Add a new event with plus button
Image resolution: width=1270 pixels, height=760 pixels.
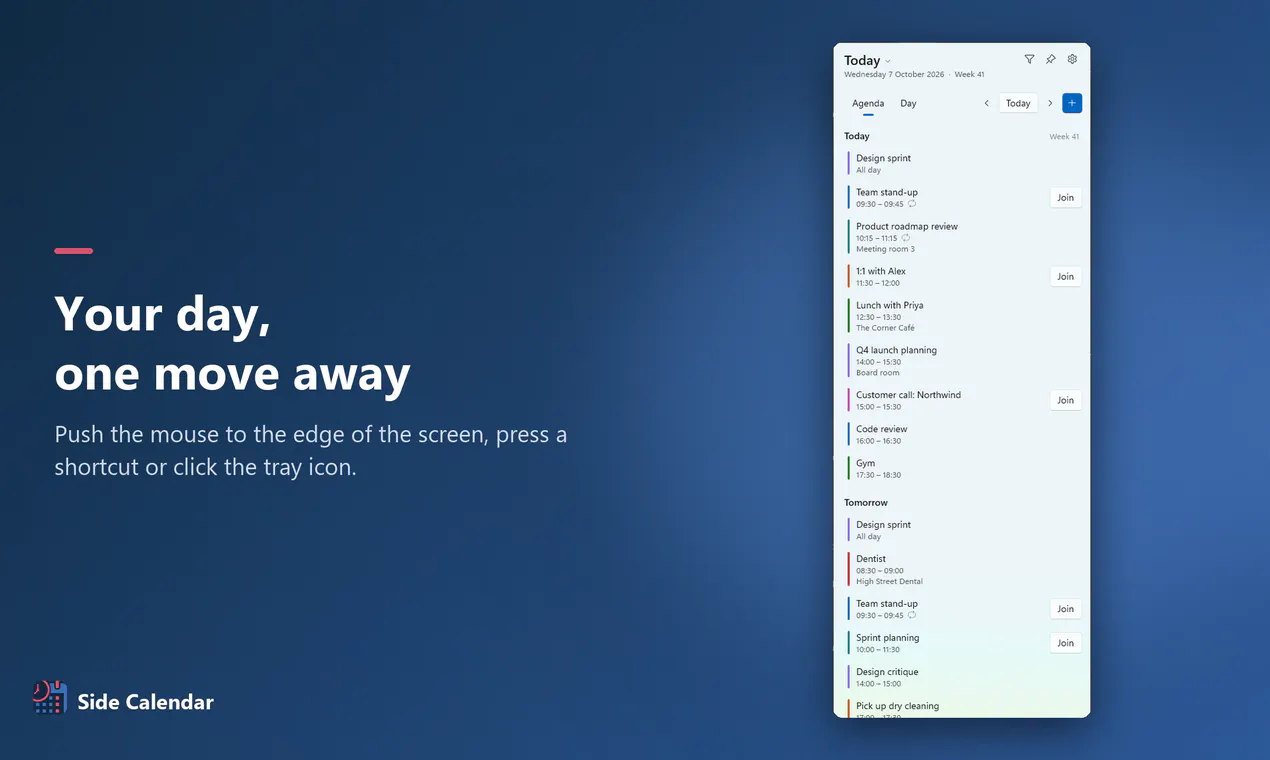(1072, 103)
